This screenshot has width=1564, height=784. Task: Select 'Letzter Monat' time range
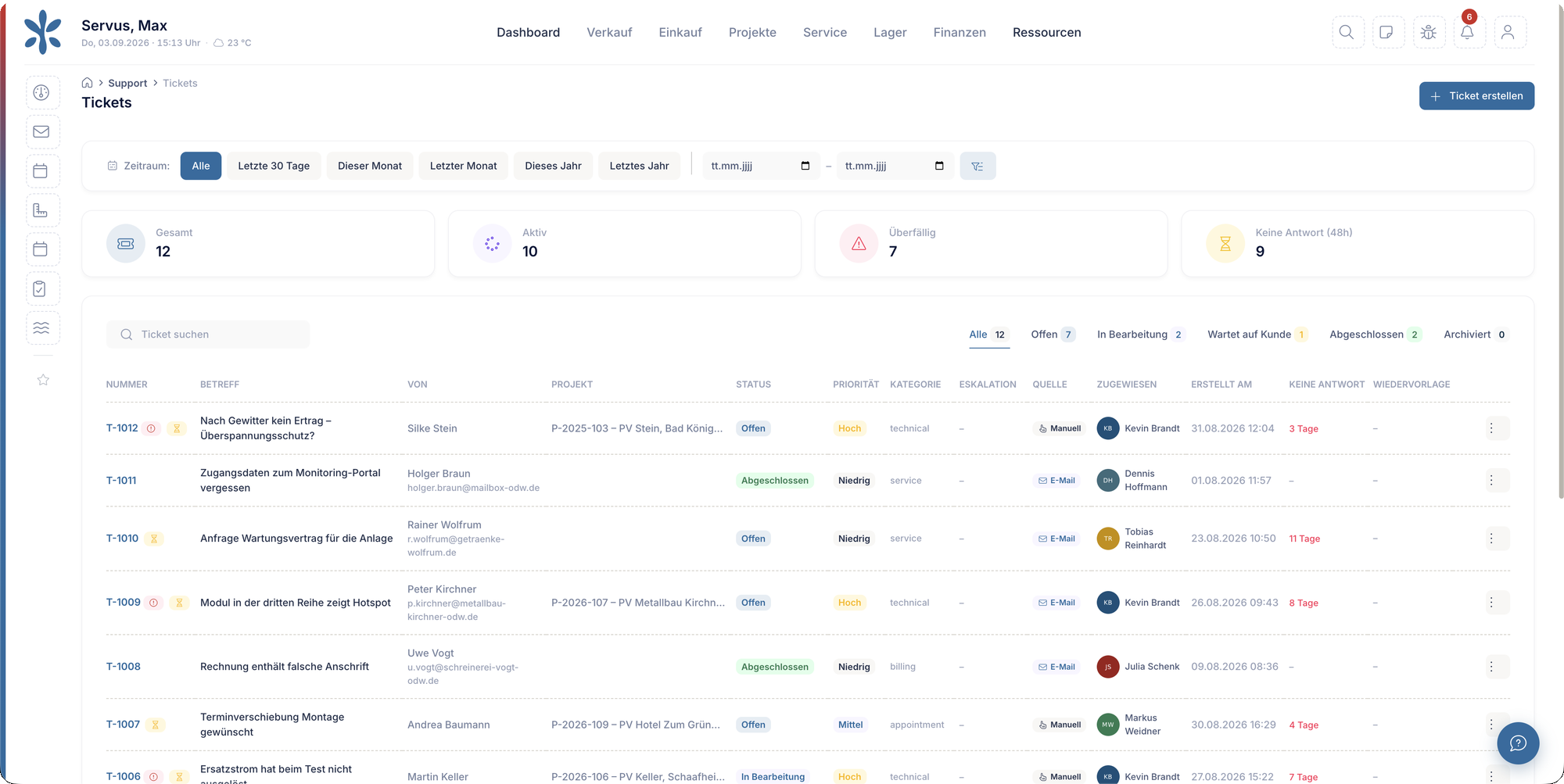click(x=464, y=166)
